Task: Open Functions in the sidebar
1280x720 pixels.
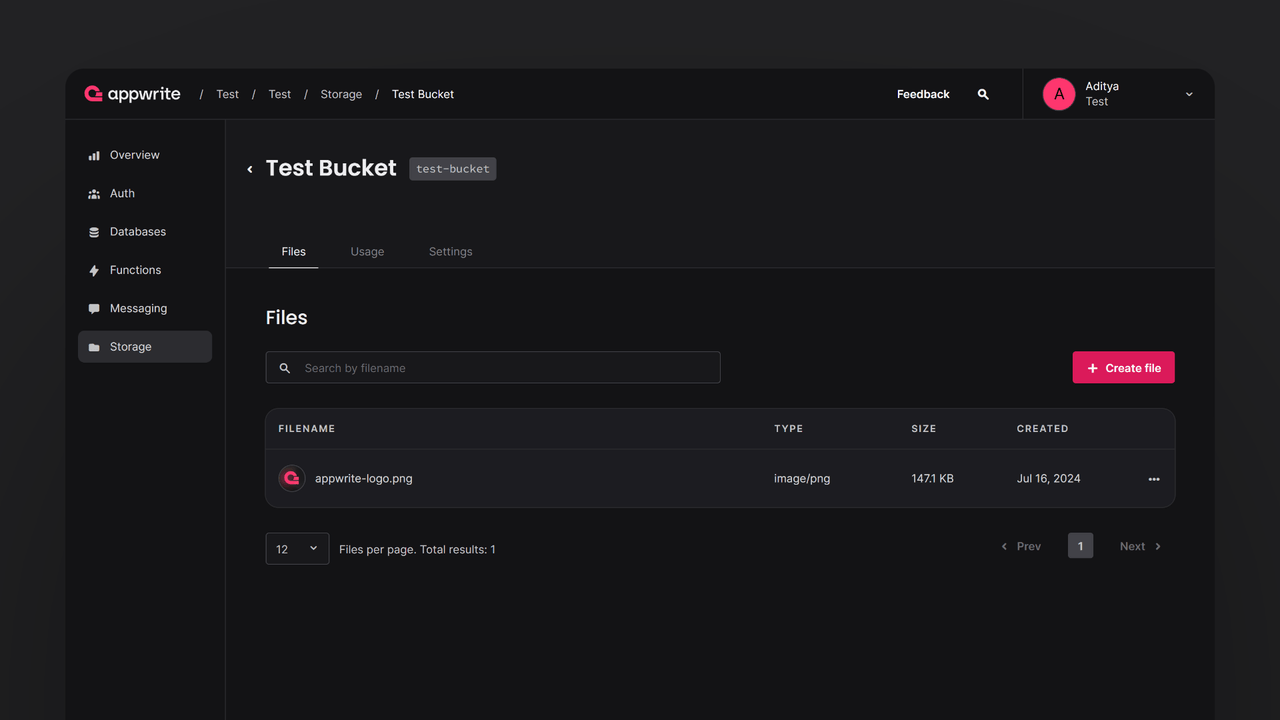Action: [145, 270]
